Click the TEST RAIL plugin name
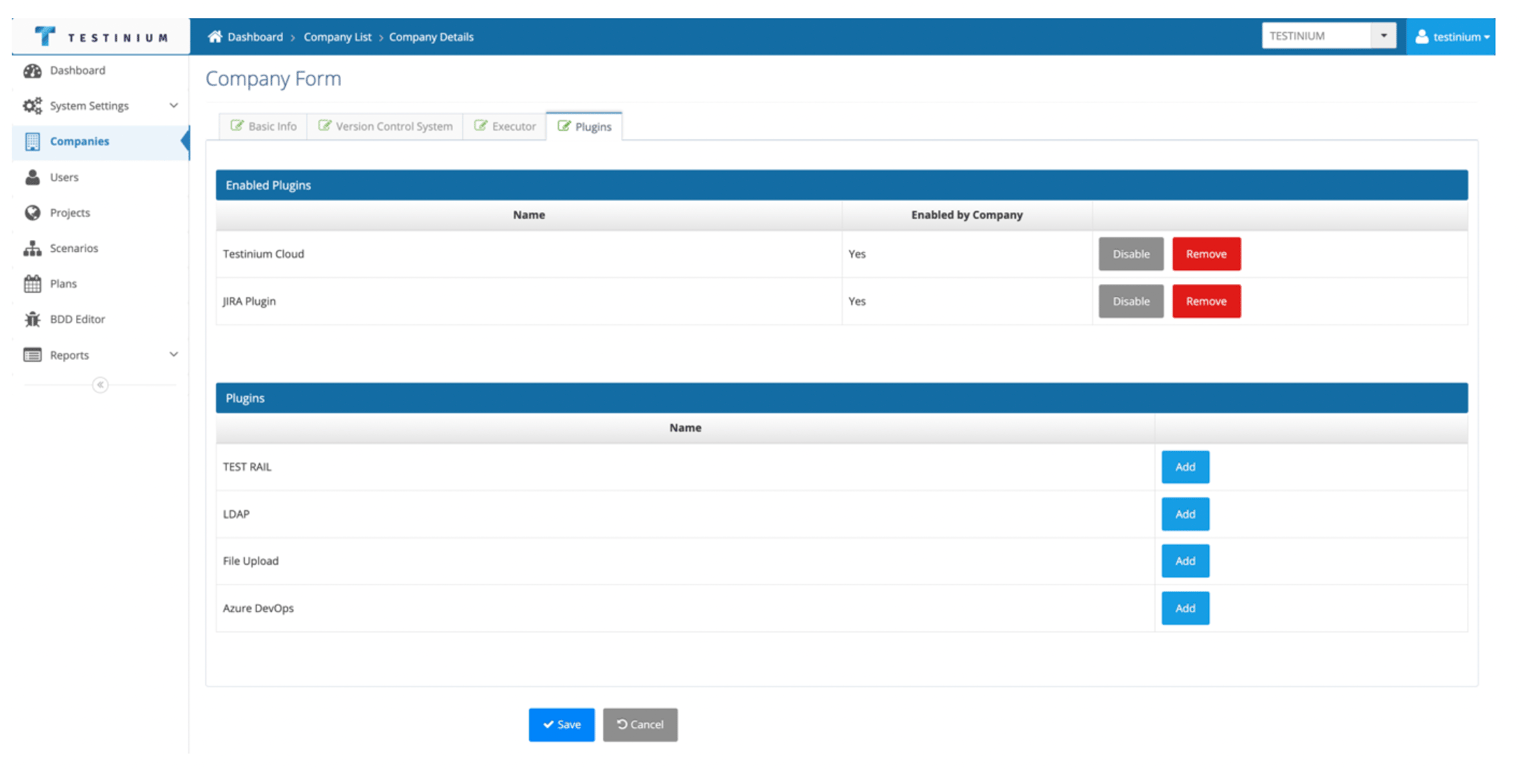 247,467
